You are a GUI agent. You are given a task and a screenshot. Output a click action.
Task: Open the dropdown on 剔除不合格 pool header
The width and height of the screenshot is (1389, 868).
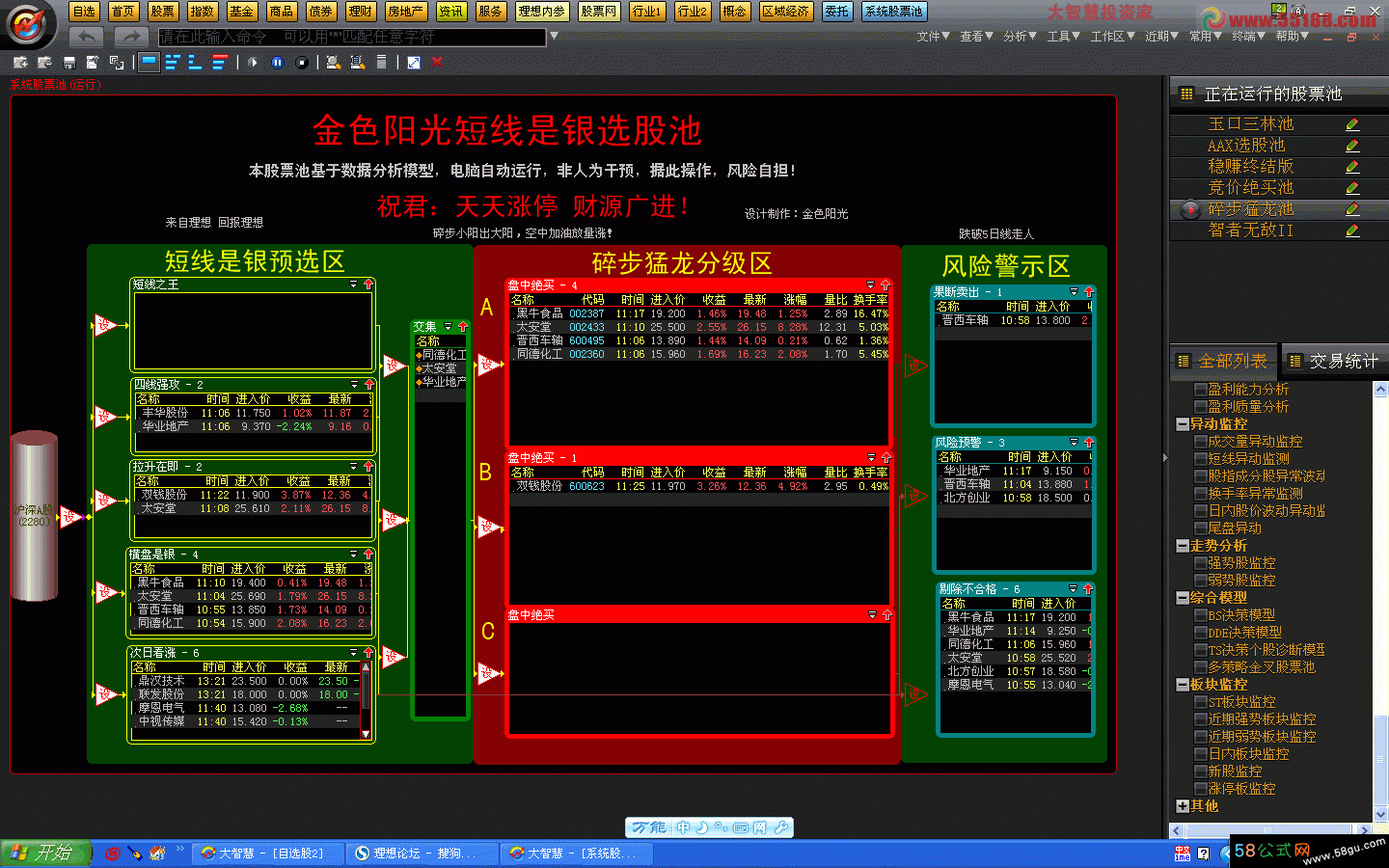pos(1073,588)
